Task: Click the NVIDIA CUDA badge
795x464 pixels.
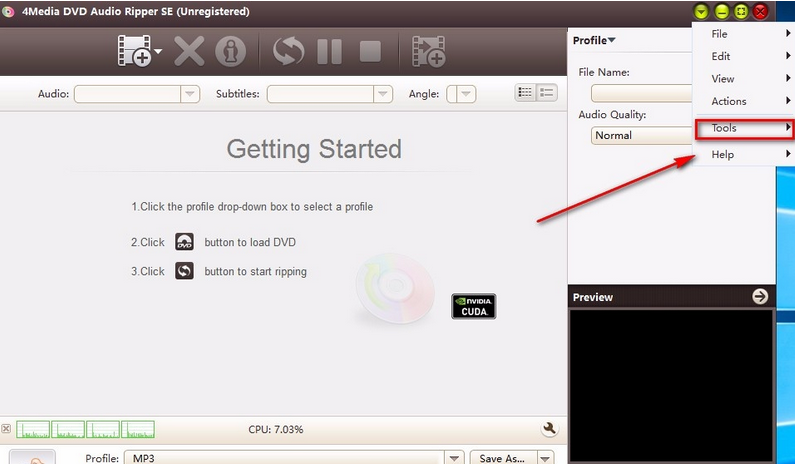Action: (474, 306)
